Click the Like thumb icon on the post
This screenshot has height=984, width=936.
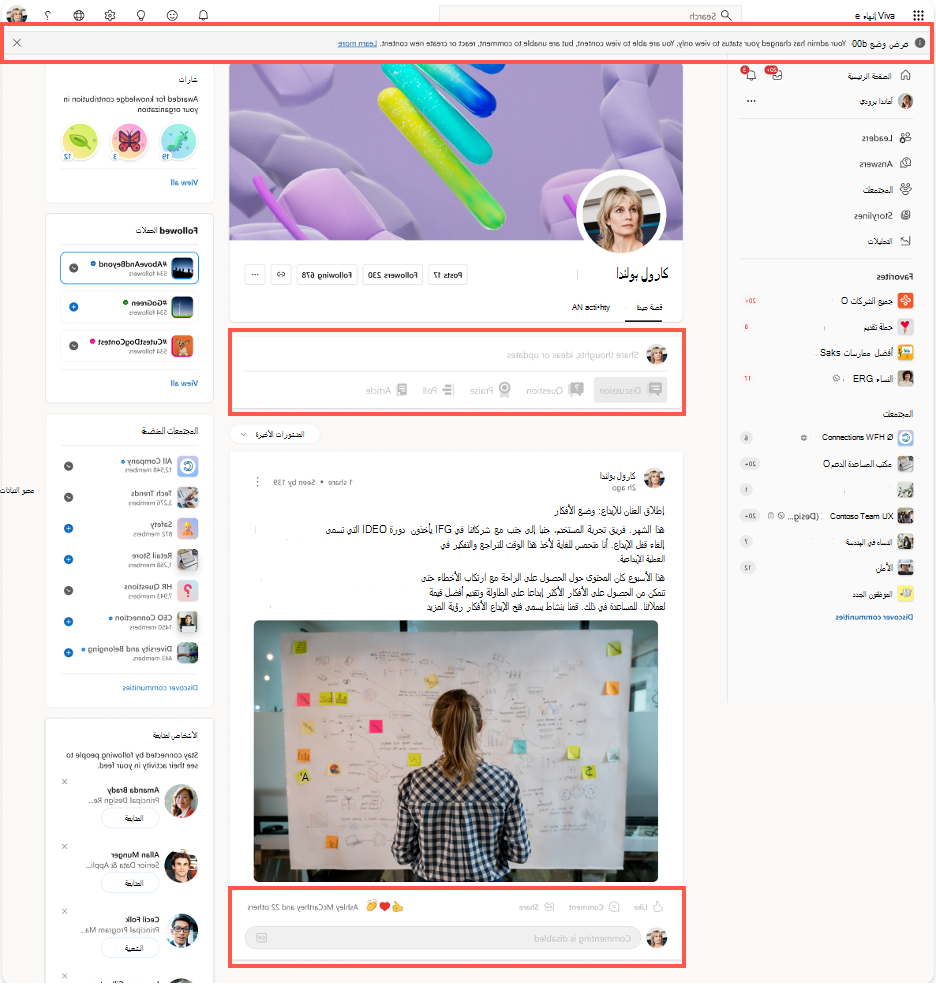(x=657, y=907)
